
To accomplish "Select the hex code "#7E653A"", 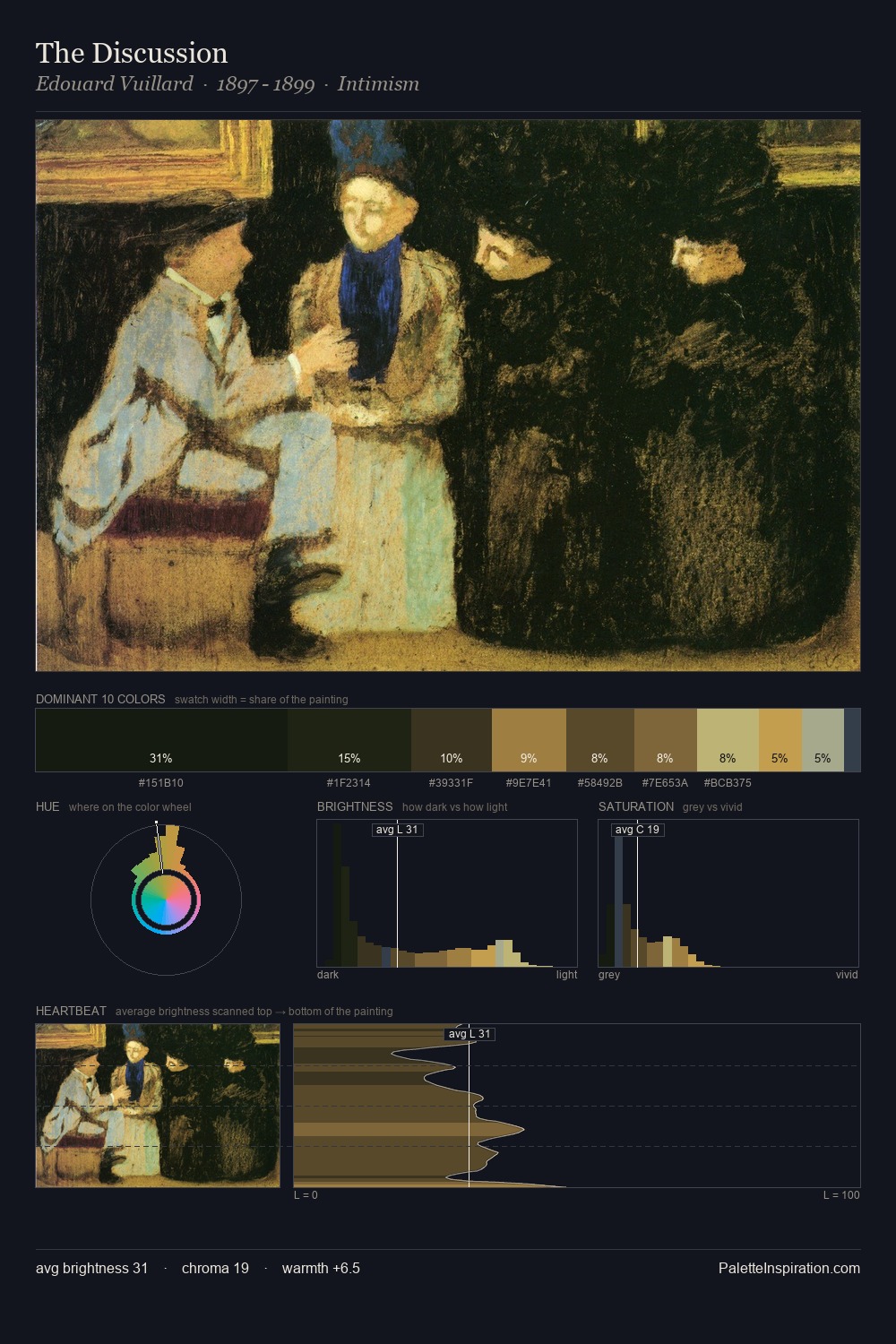I will coord(665,782).
